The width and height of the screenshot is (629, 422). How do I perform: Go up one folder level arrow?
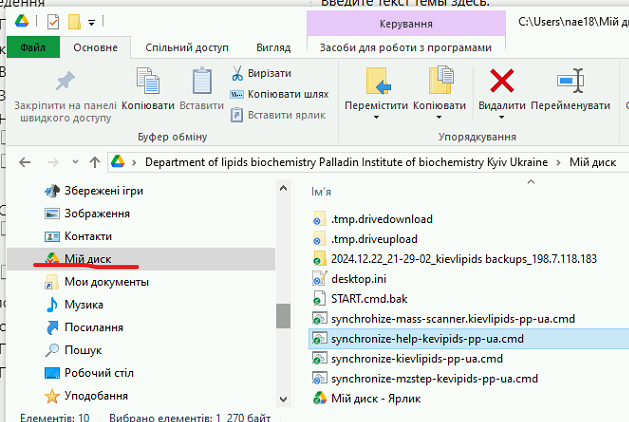pos(95,162)
